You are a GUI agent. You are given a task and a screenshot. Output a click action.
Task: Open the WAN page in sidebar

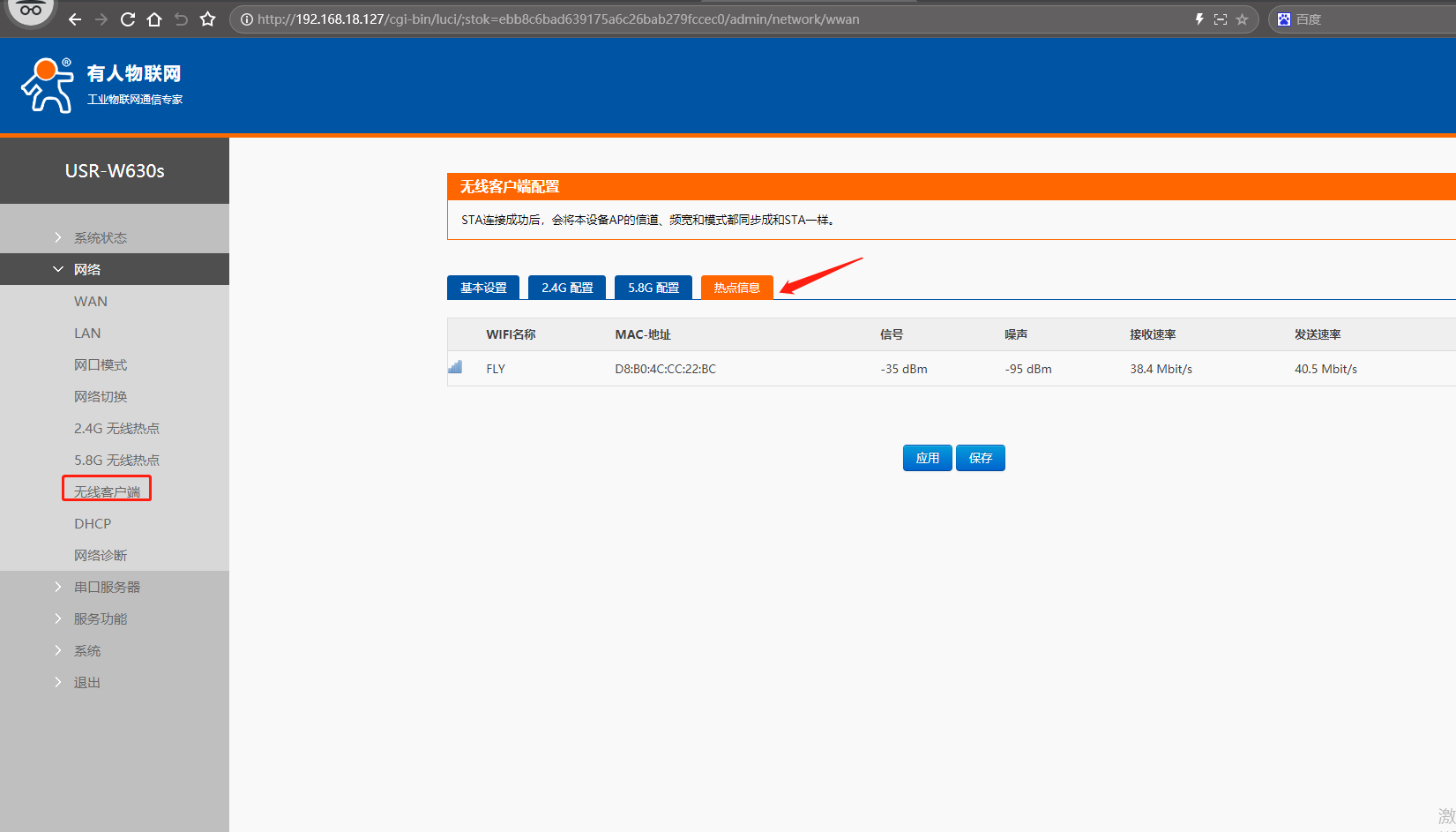(91, 302)
